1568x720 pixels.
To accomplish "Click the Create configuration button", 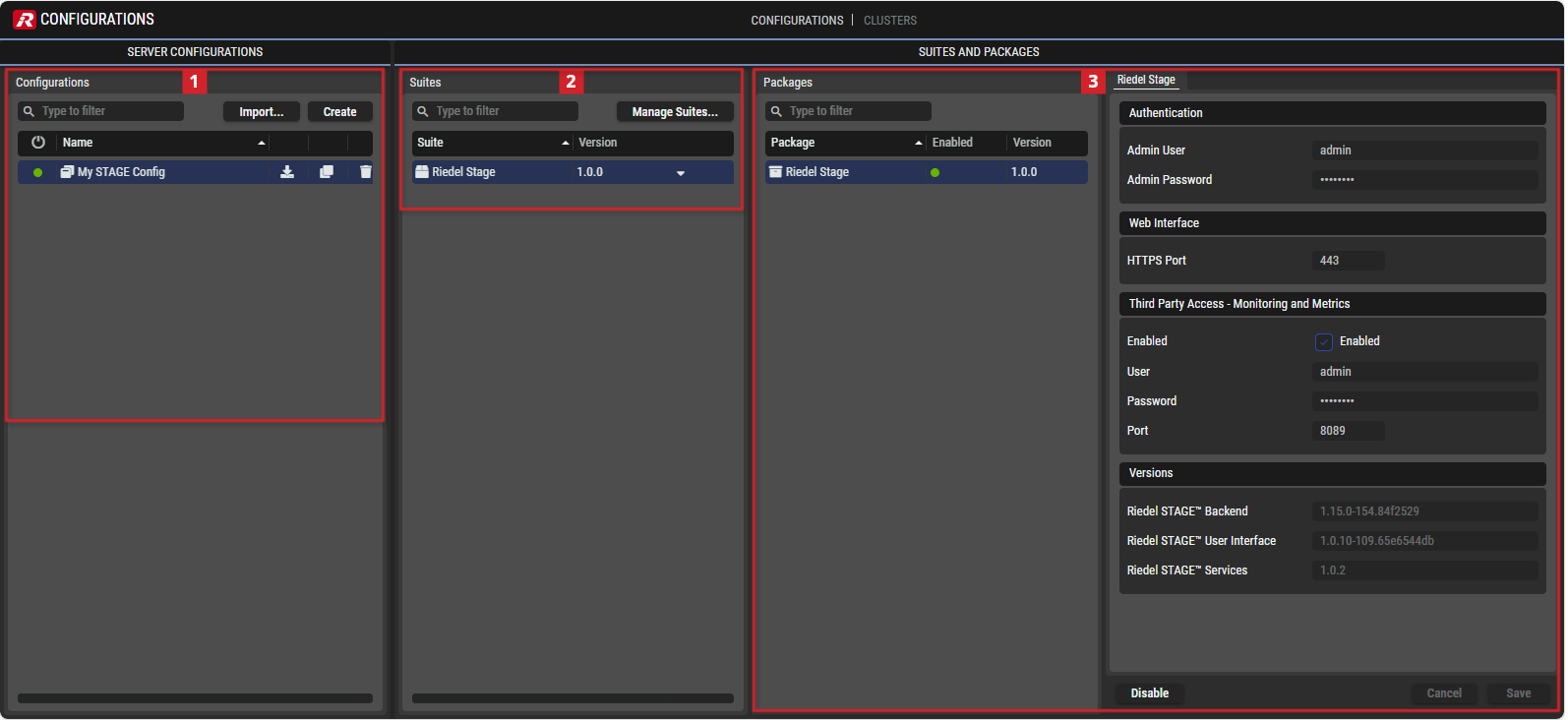I will click(340, 112).
